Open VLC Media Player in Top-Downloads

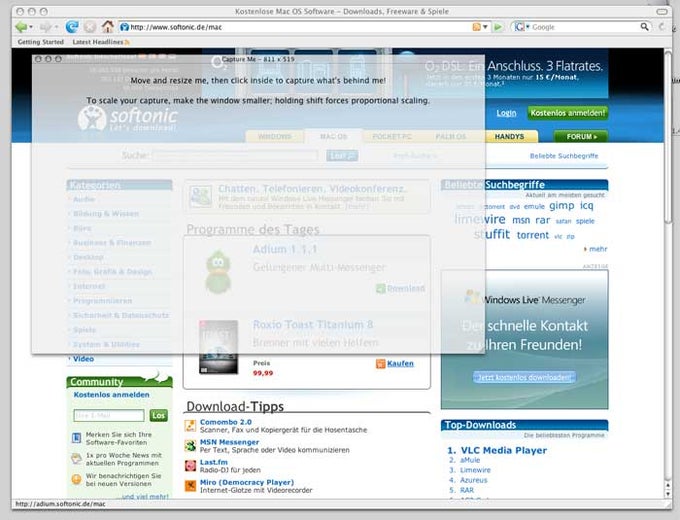(503, 450)
